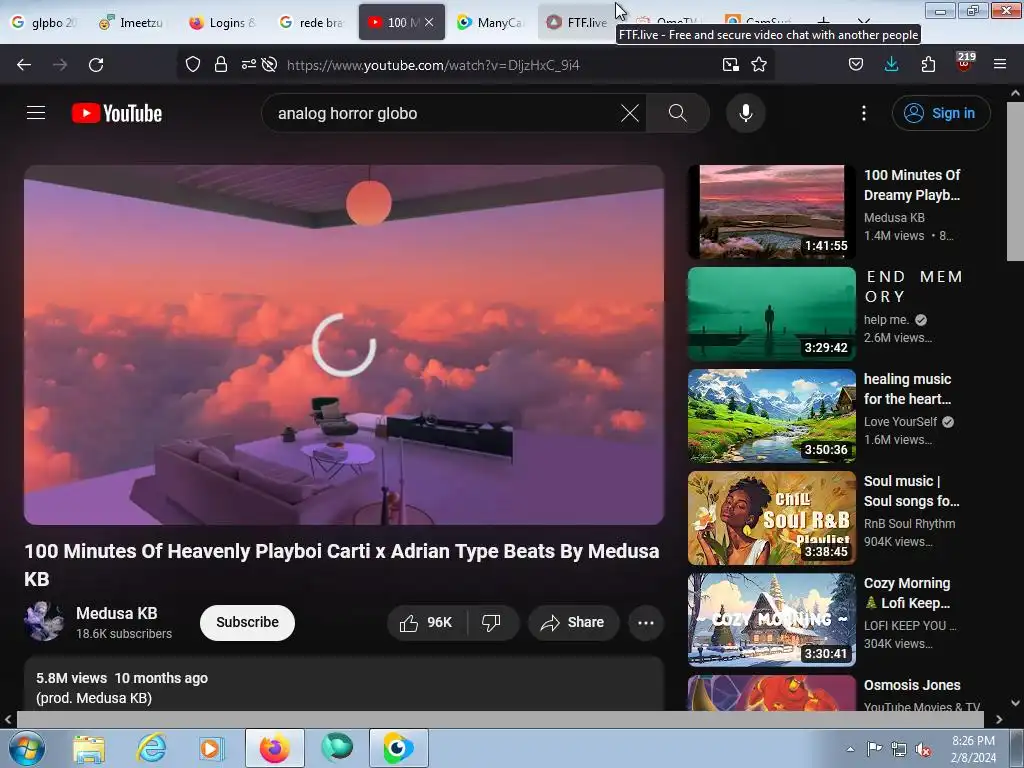Image resolution: width=1024 pixels, height=768 pixels.
Task: Open the YouTube guide hamburger menu
Action: coord(36,113)
